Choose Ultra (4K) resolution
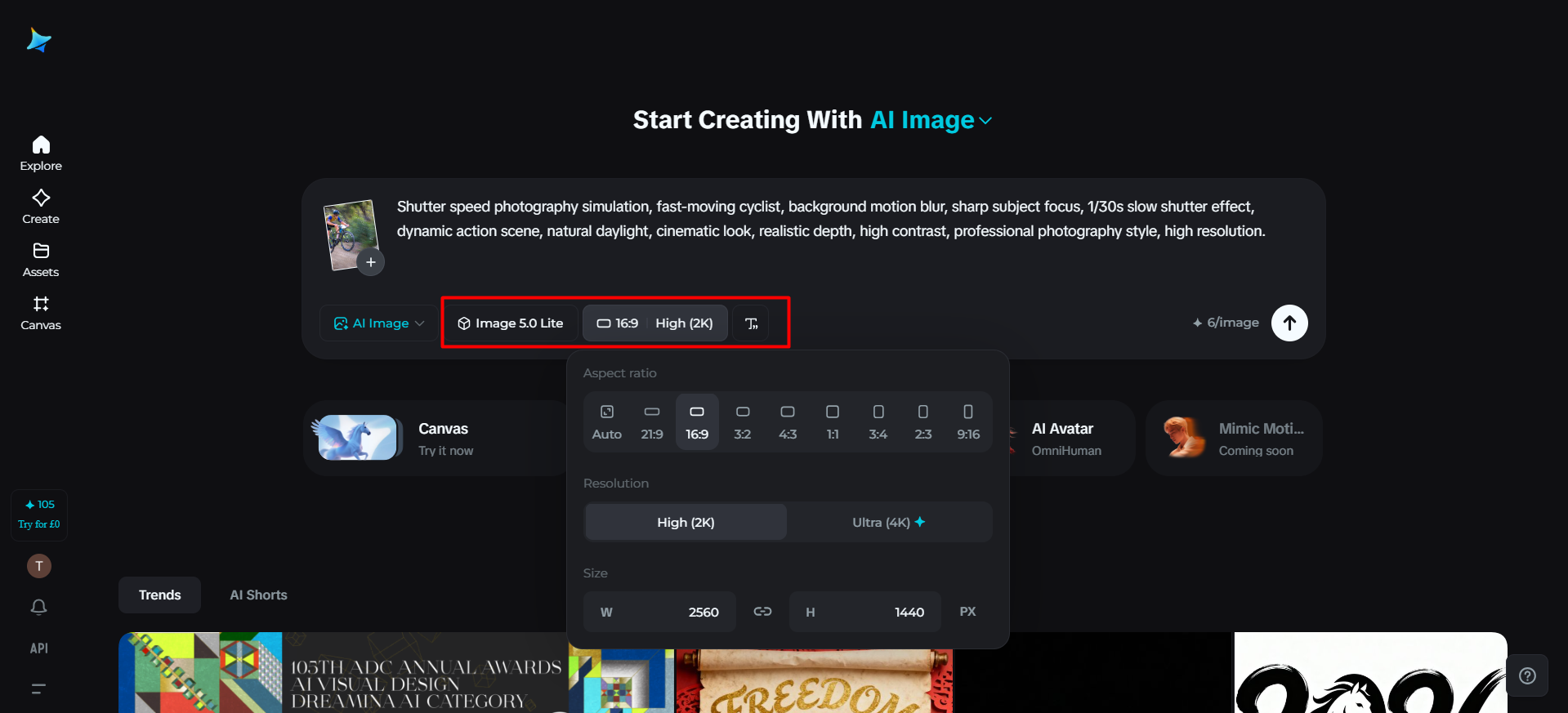1568x713 pixels. tap(889, 522)
